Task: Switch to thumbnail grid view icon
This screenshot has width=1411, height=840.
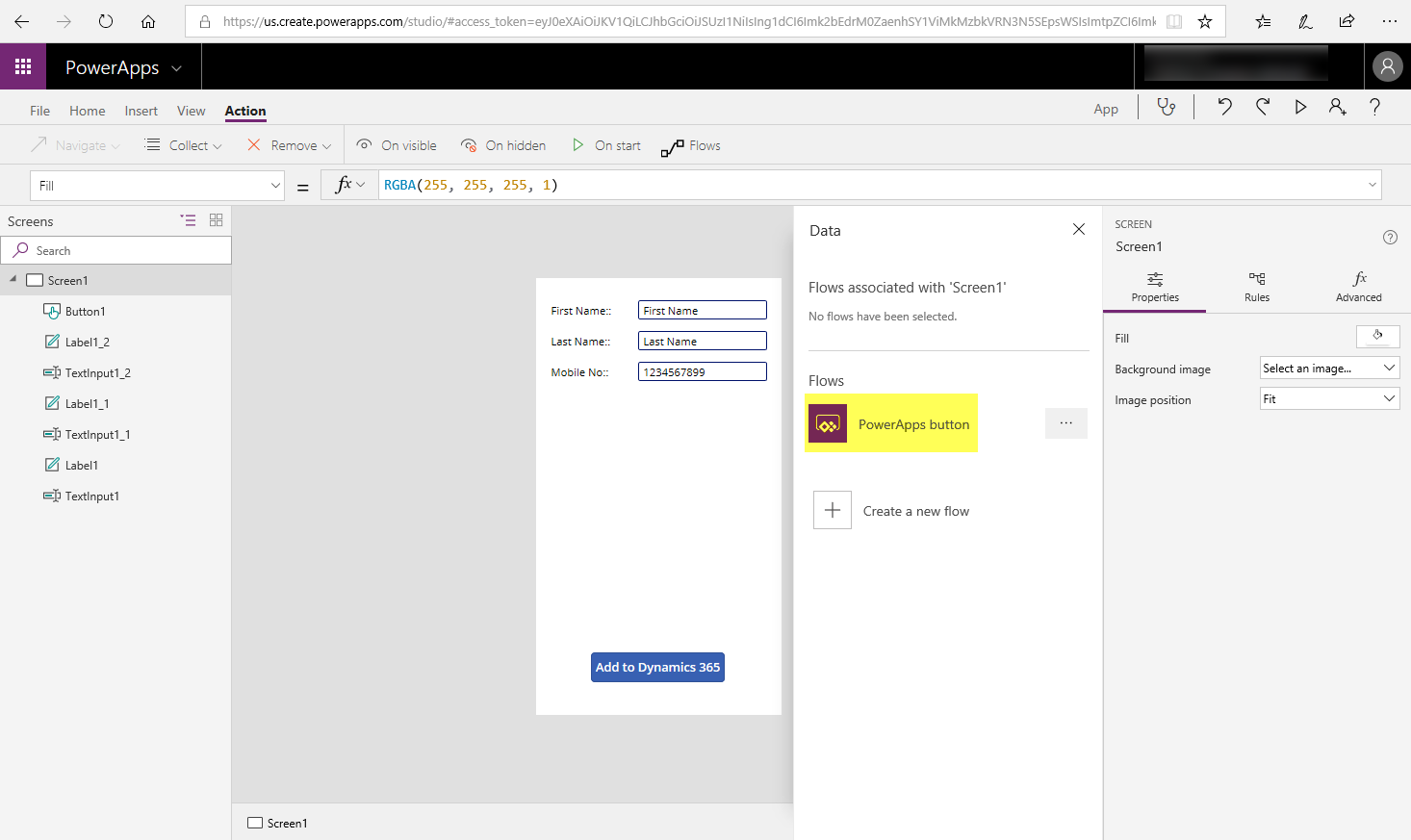Action: pos(216,220)
